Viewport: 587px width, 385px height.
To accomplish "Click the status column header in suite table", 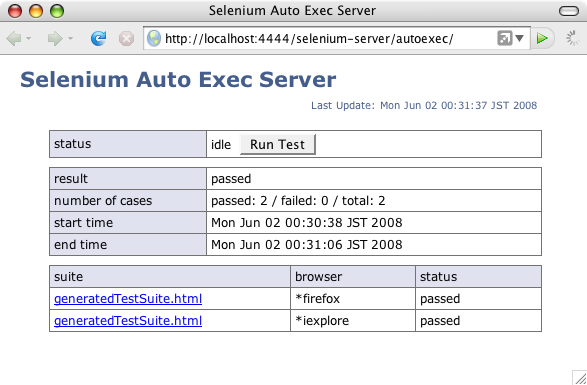I will click(x=478, y=276).
